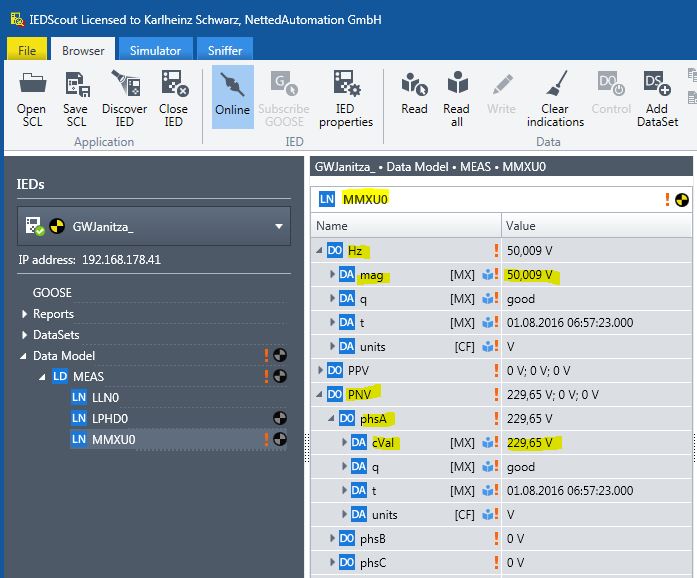
Task: Select the MMXU0 node in IED tree
Action: [x=113, y=439]
